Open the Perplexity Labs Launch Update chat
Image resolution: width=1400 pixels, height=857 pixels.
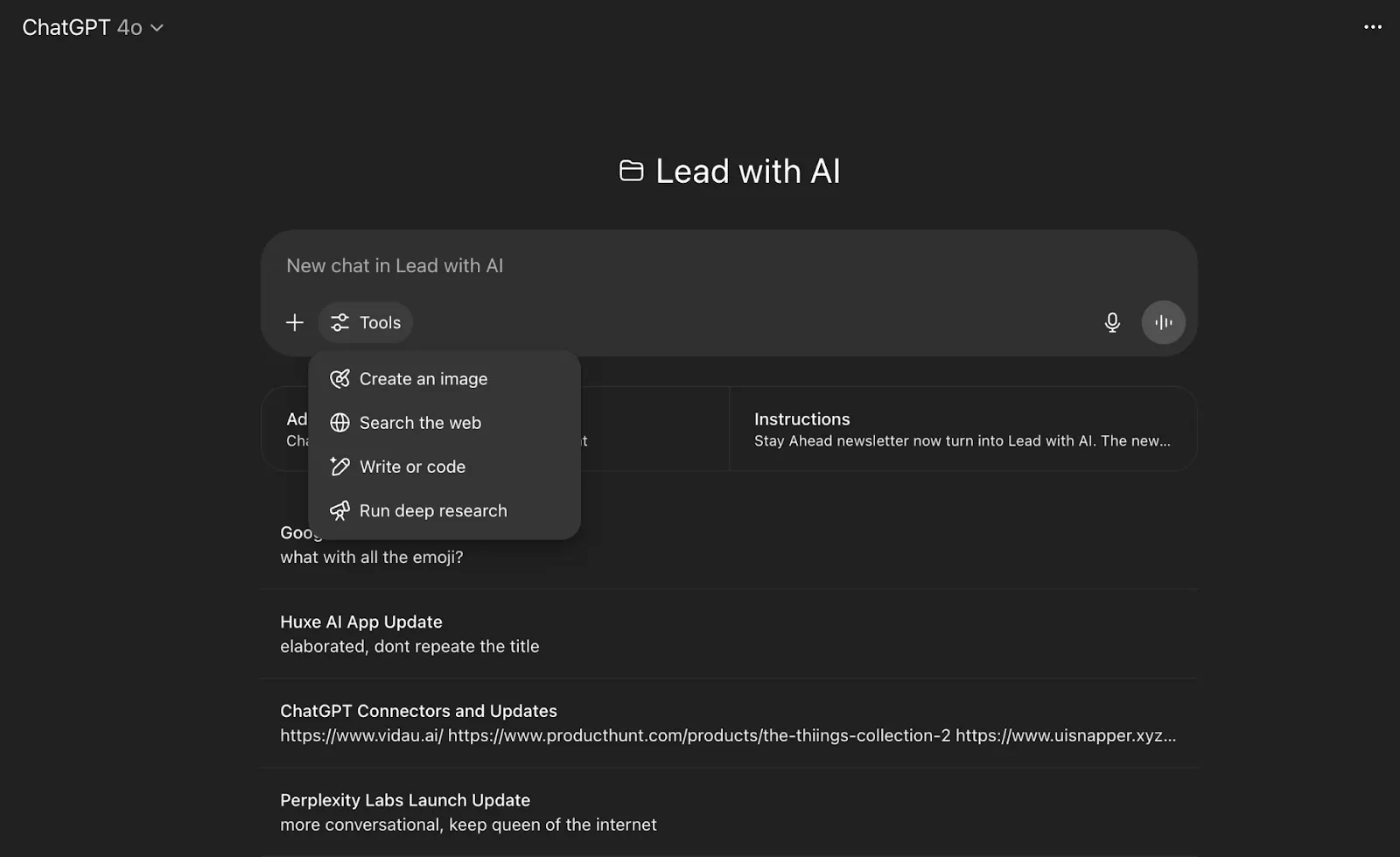(728, 812)
